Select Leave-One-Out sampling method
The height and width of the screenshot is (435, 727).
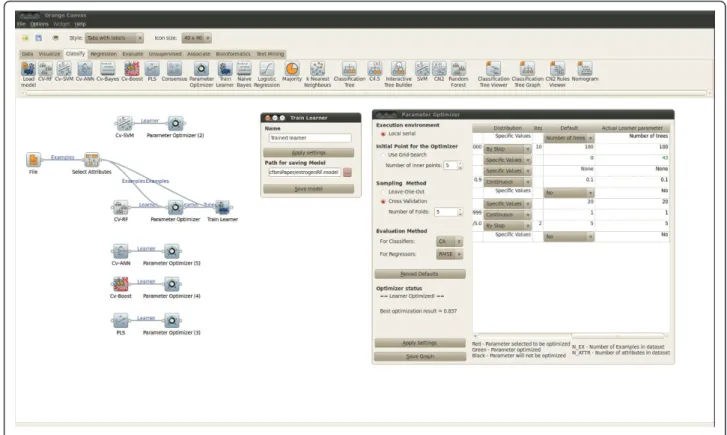pos(383,192)
